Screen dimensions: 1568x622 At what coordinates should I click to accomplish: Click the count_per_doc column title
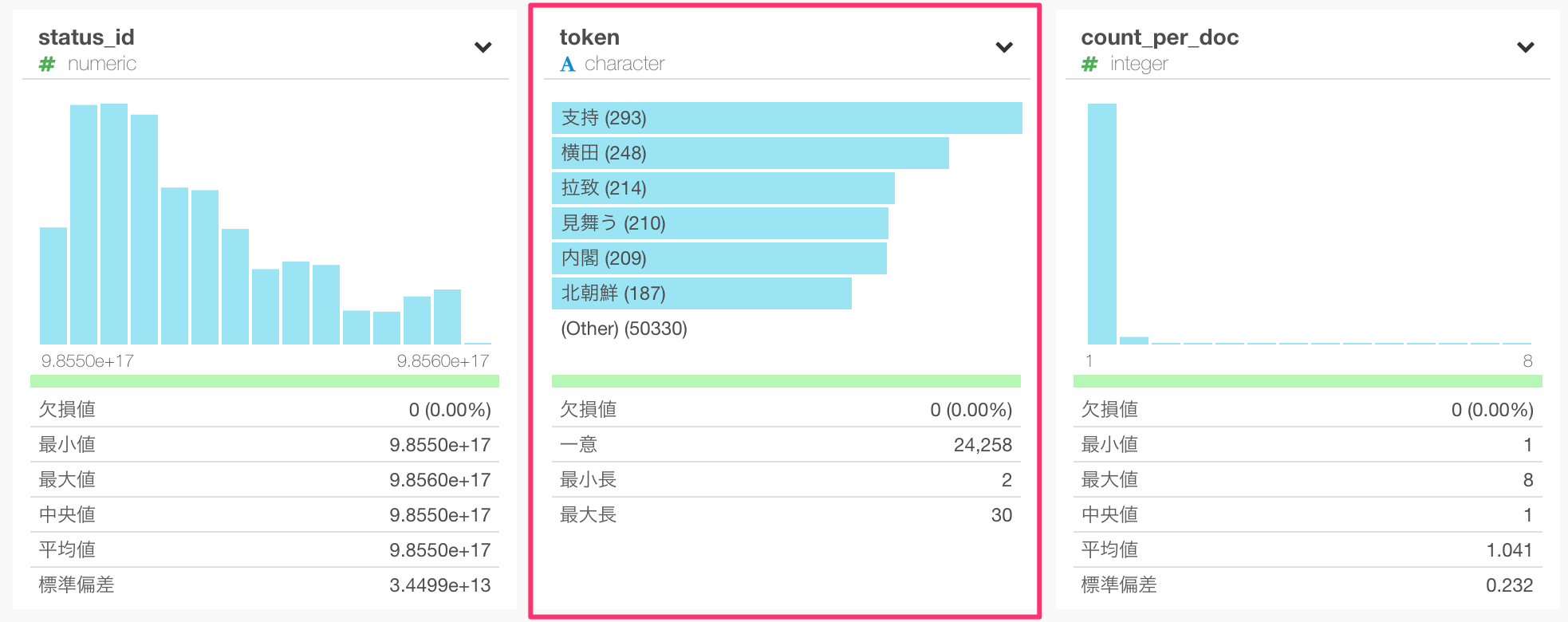(1159, 37)
